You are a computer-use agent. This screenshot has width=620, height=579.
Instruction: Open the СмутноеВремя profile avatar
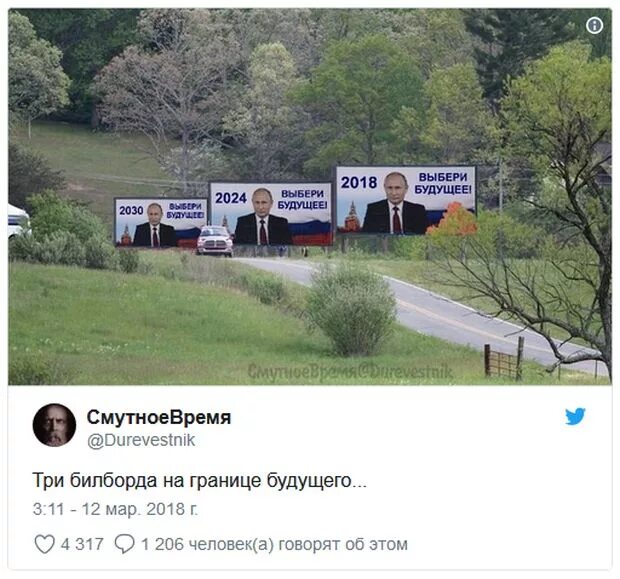coord(54,425)
